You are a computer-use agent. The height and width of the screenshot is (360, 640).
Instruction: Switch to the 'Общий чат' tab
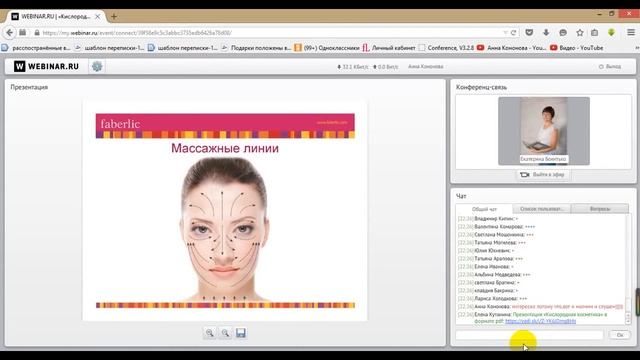coord(484,209)
